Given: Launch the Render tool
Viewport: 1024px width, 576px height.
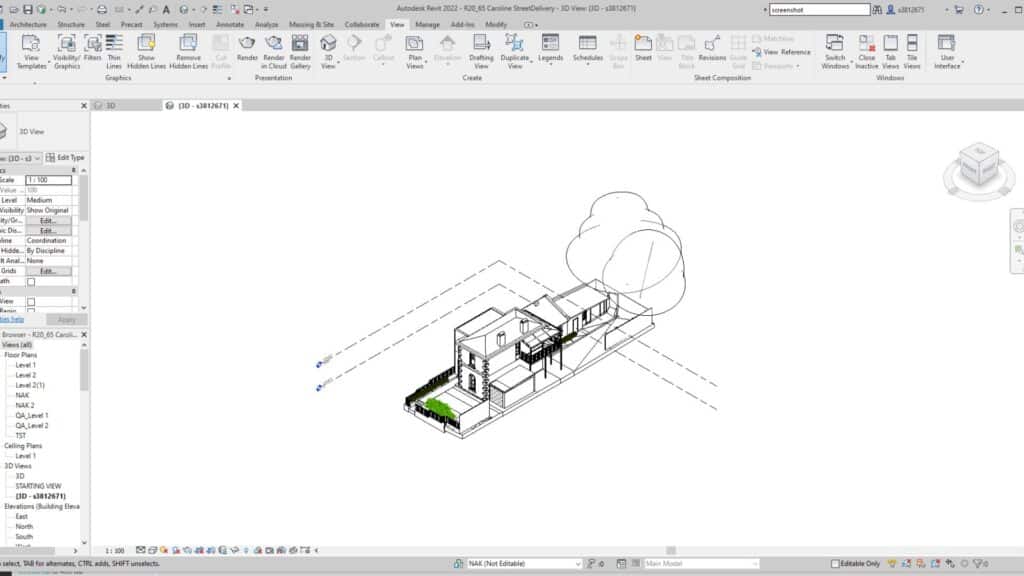Looking at the screenshot, I should pos(247,48).
